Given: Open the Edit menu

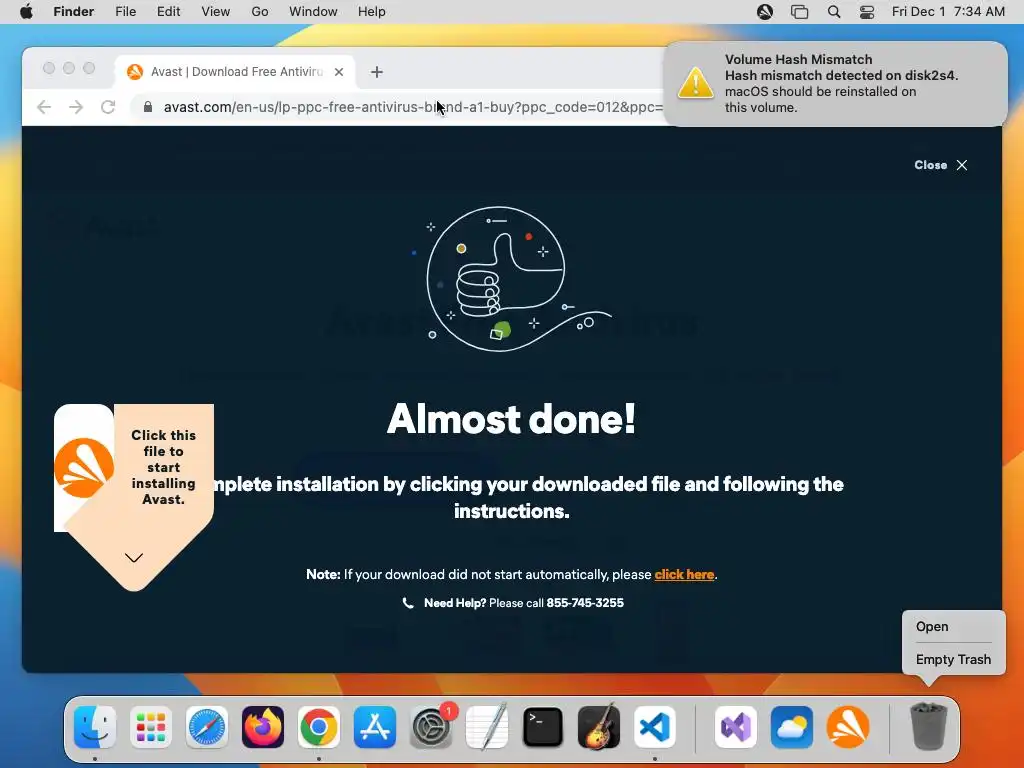Looking at the screenshot, I should tap(168, 12).
